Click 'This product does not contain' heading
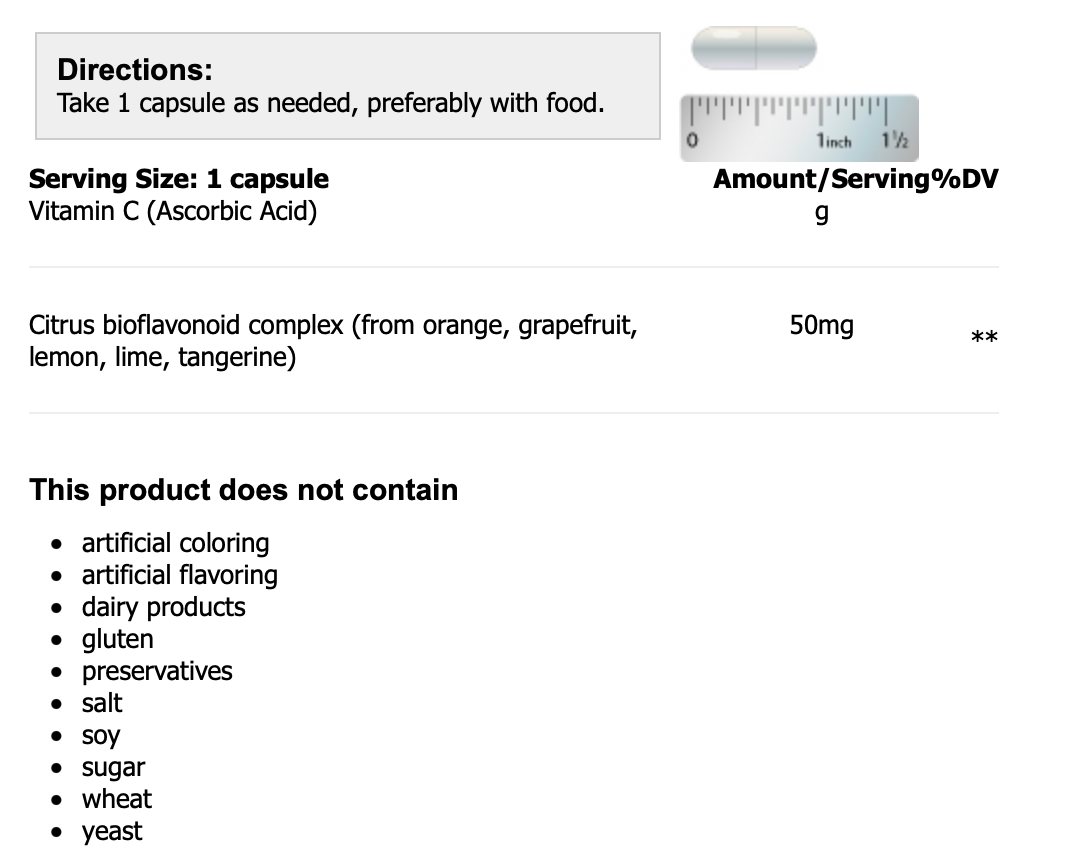This screenshot has height=866, width=1090. pos(244,490)
